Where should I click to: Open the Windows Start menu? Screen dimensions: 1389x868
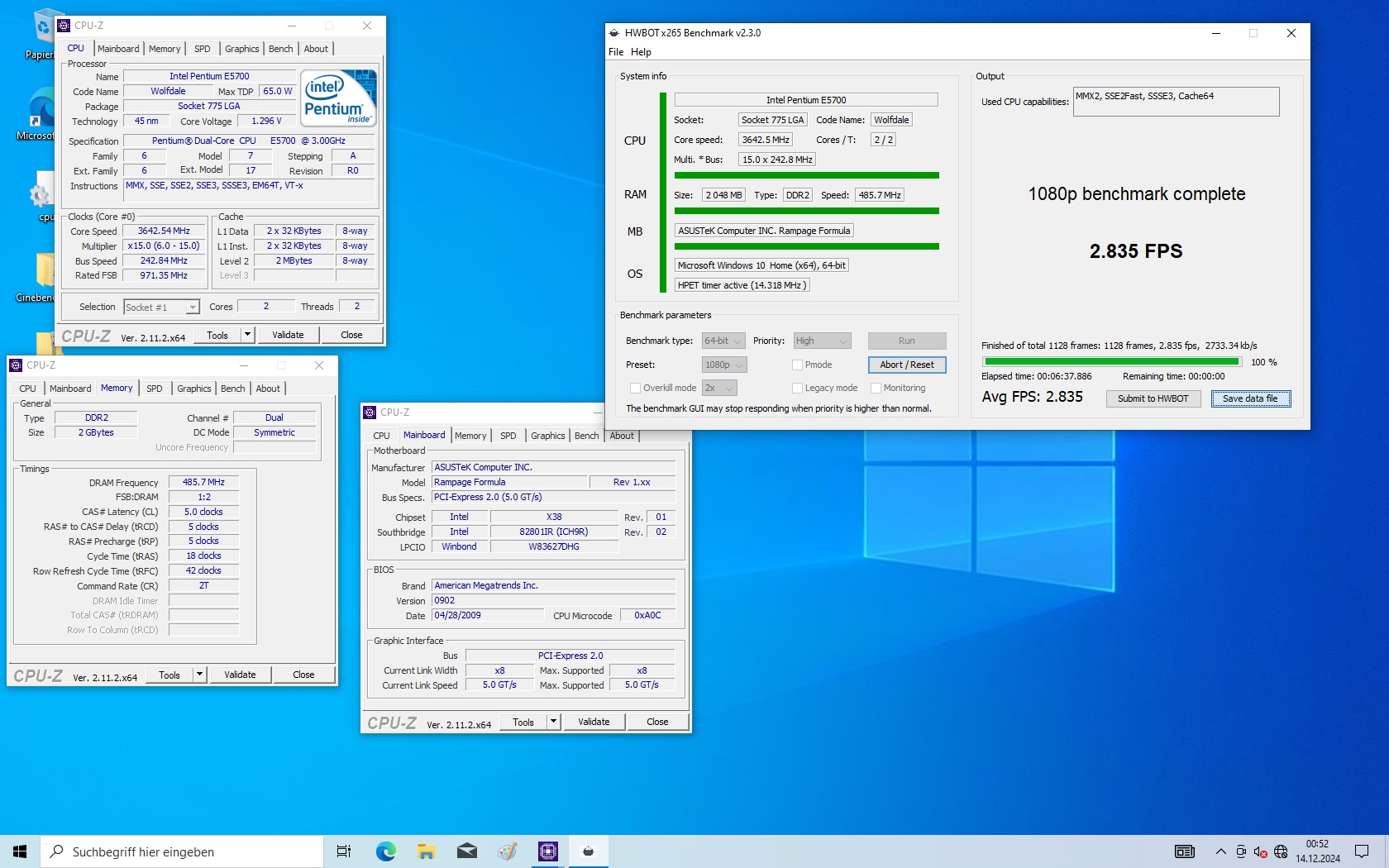tap(20, 851)
